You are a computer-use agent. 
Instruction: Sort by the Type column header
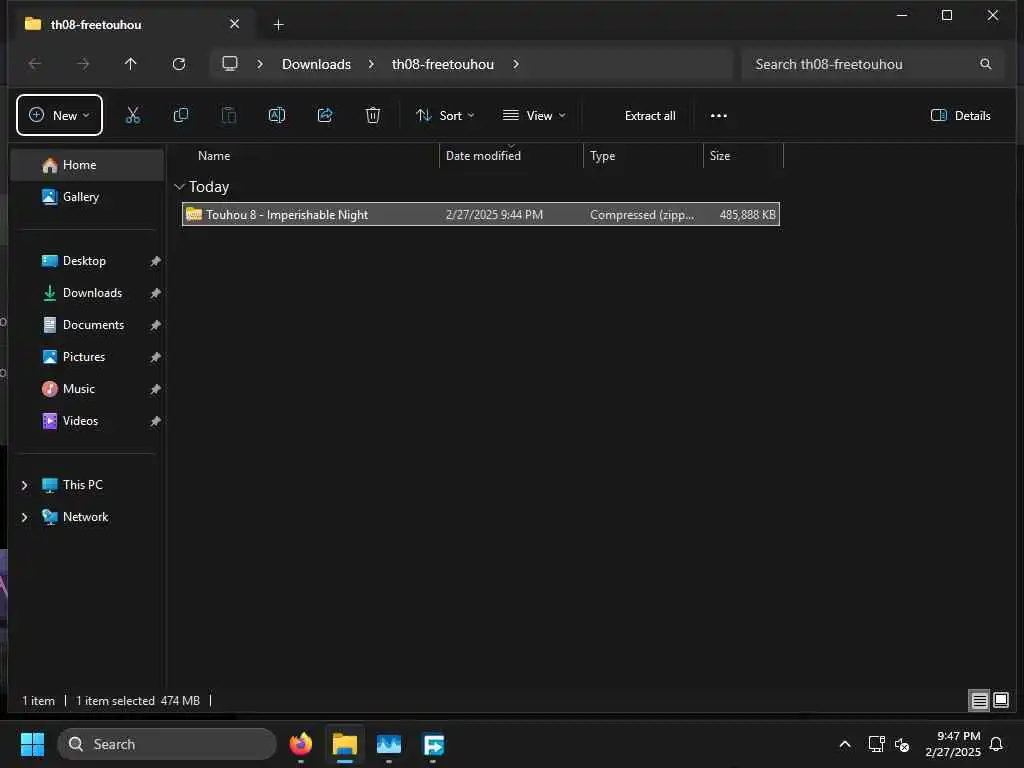click(x=643, y=155)
